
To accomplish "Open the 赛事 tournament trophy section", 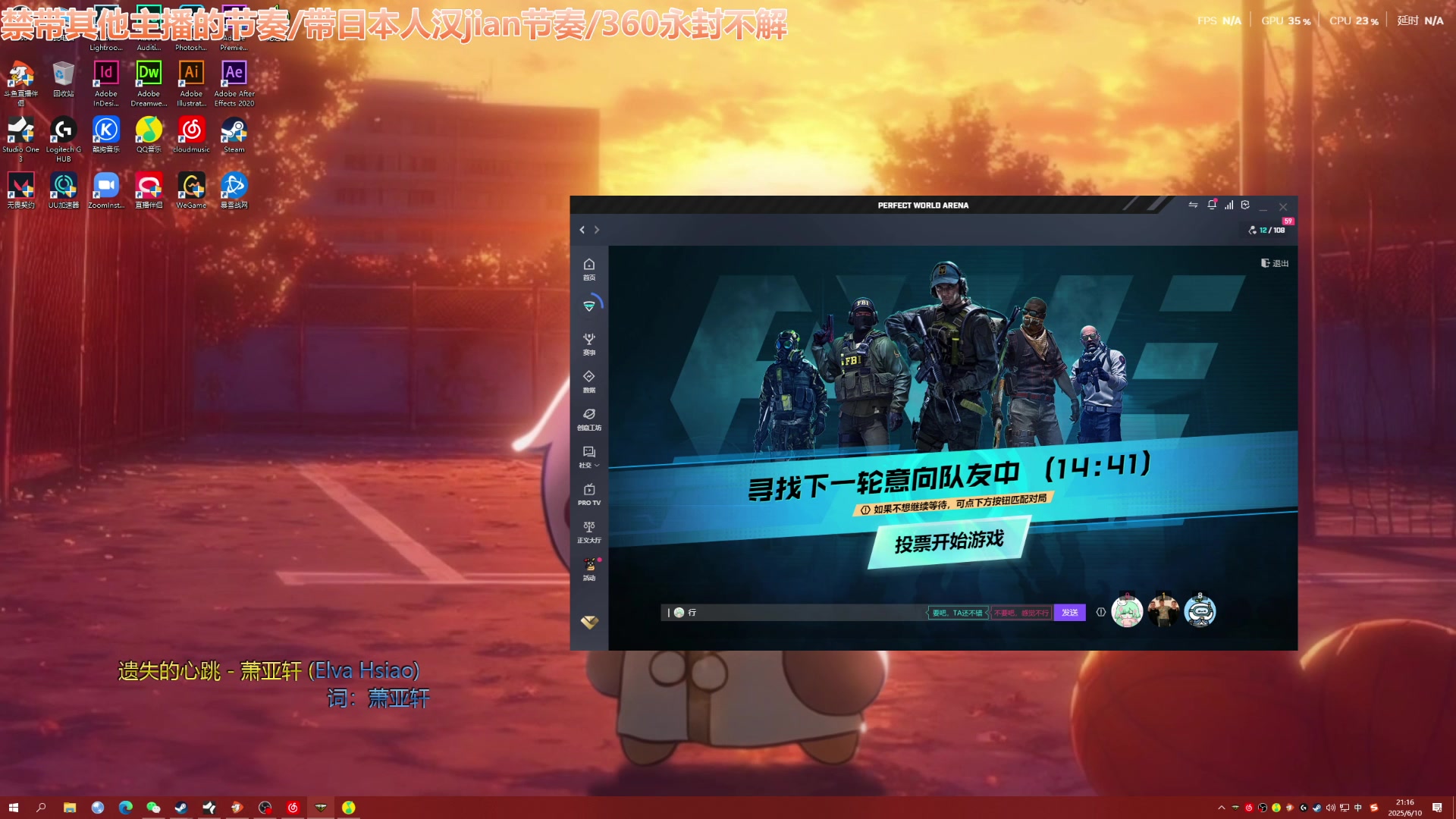I will [x=589, y=344].
